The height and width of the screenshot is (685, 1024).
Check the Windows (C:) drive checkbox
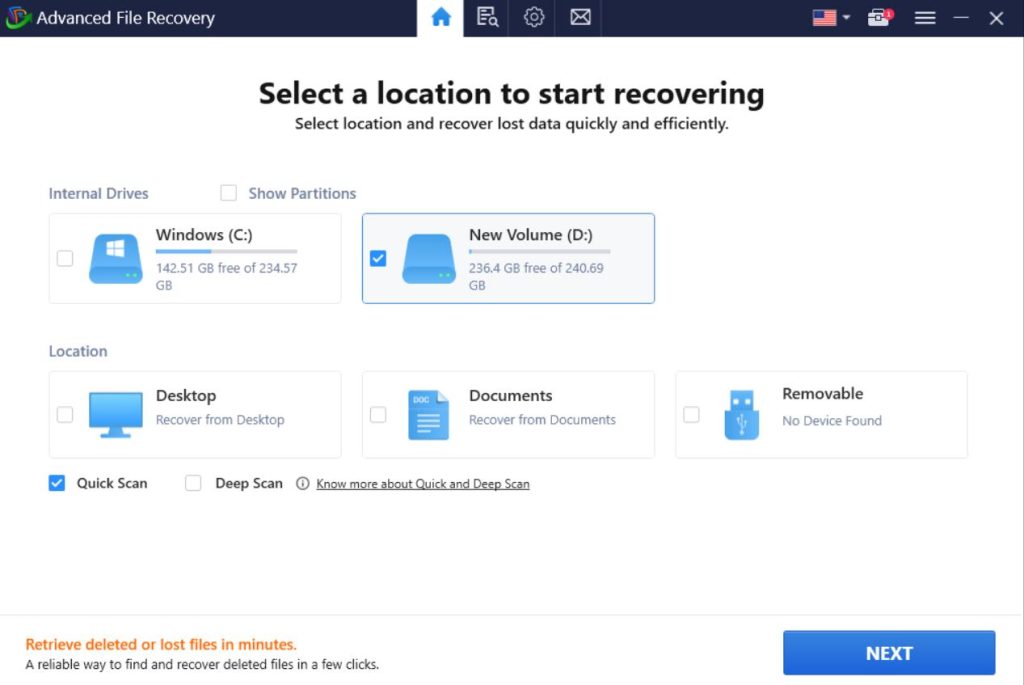pyautogui.click(x=65, y=258)
